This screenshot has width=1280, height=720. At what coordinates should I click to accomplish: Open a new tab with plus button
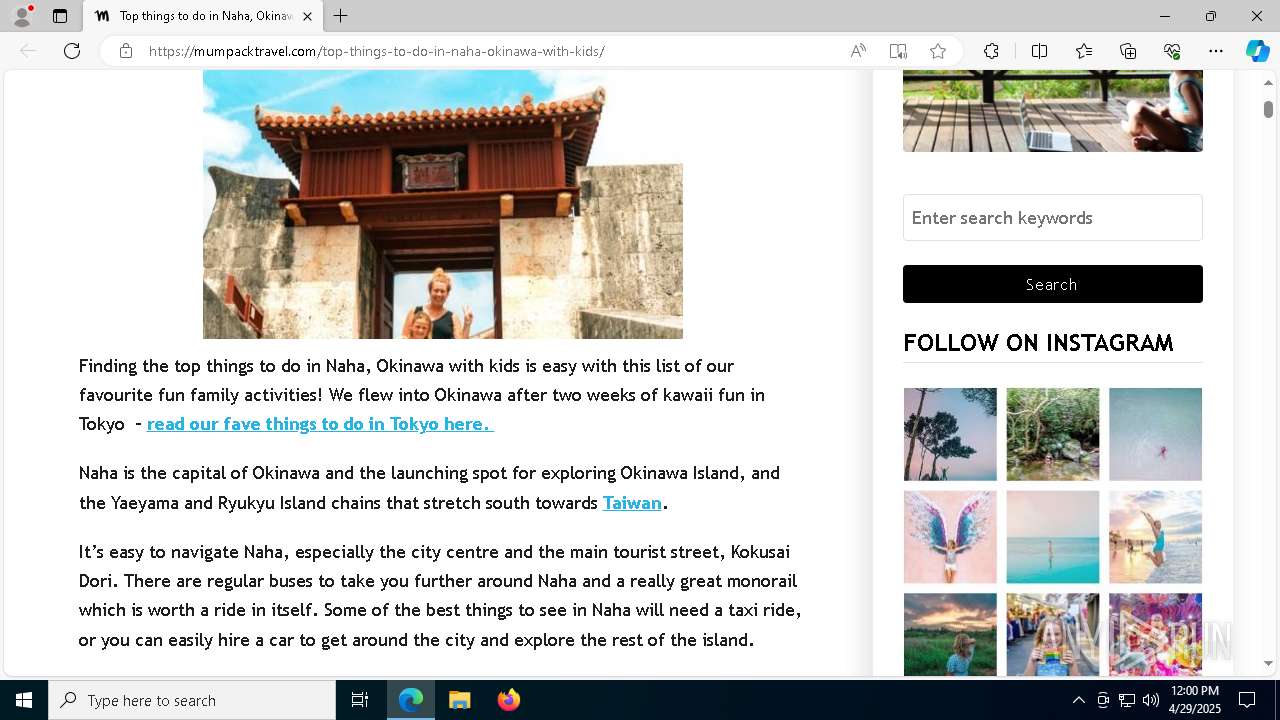coord(341,16)
